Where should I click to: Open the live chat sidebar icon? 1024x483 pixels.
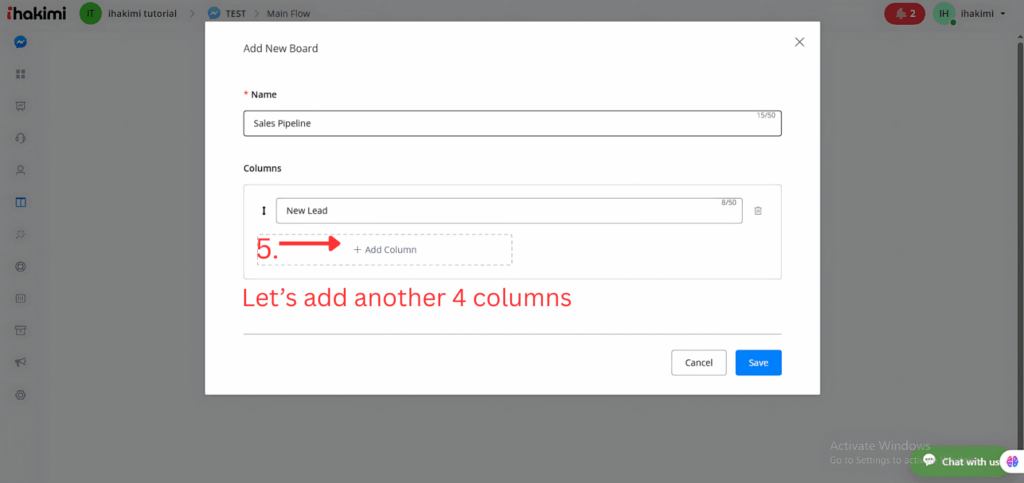[20, 106]
